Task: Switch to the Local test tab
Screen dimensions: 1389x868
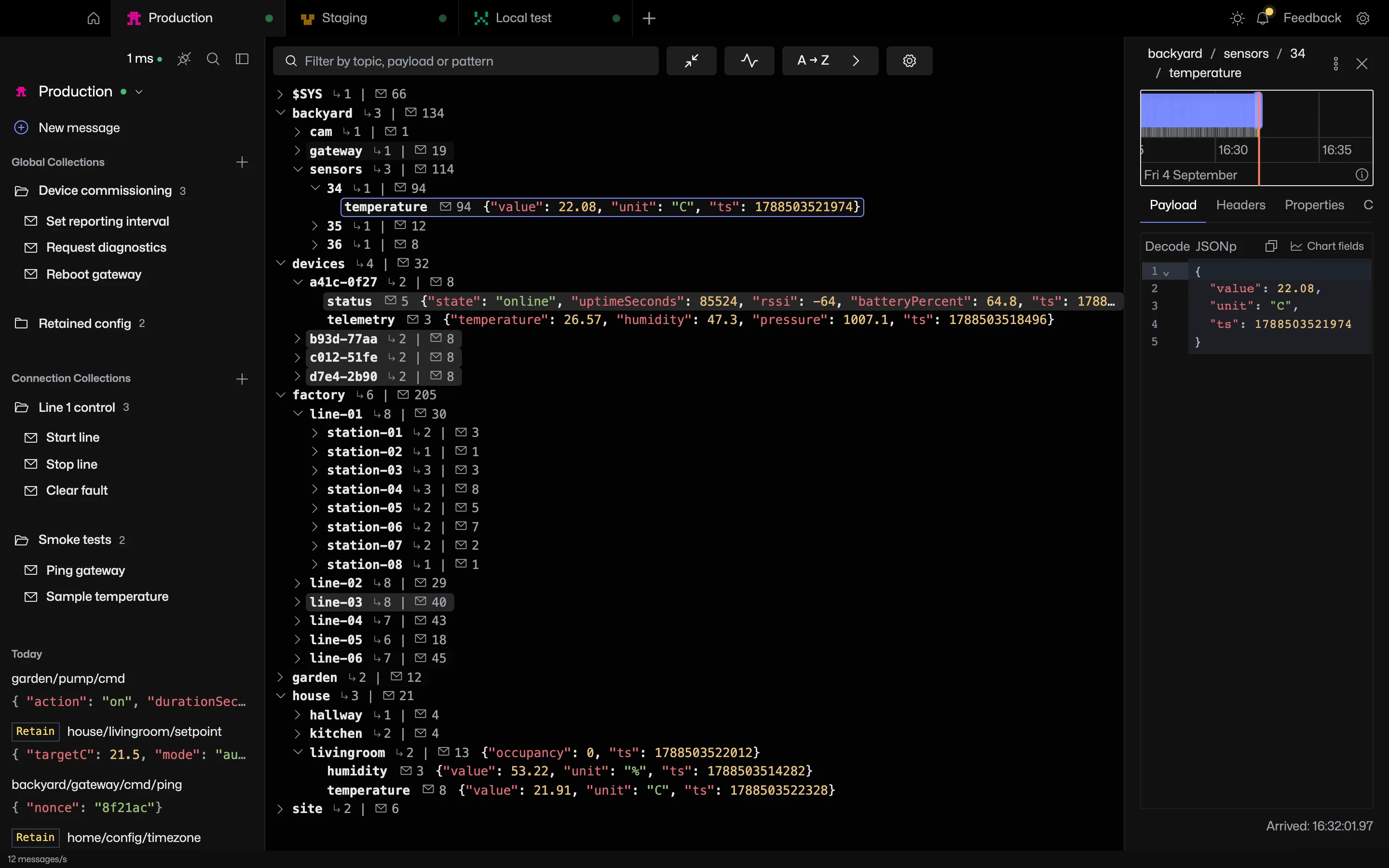Action: coord(545,18)
